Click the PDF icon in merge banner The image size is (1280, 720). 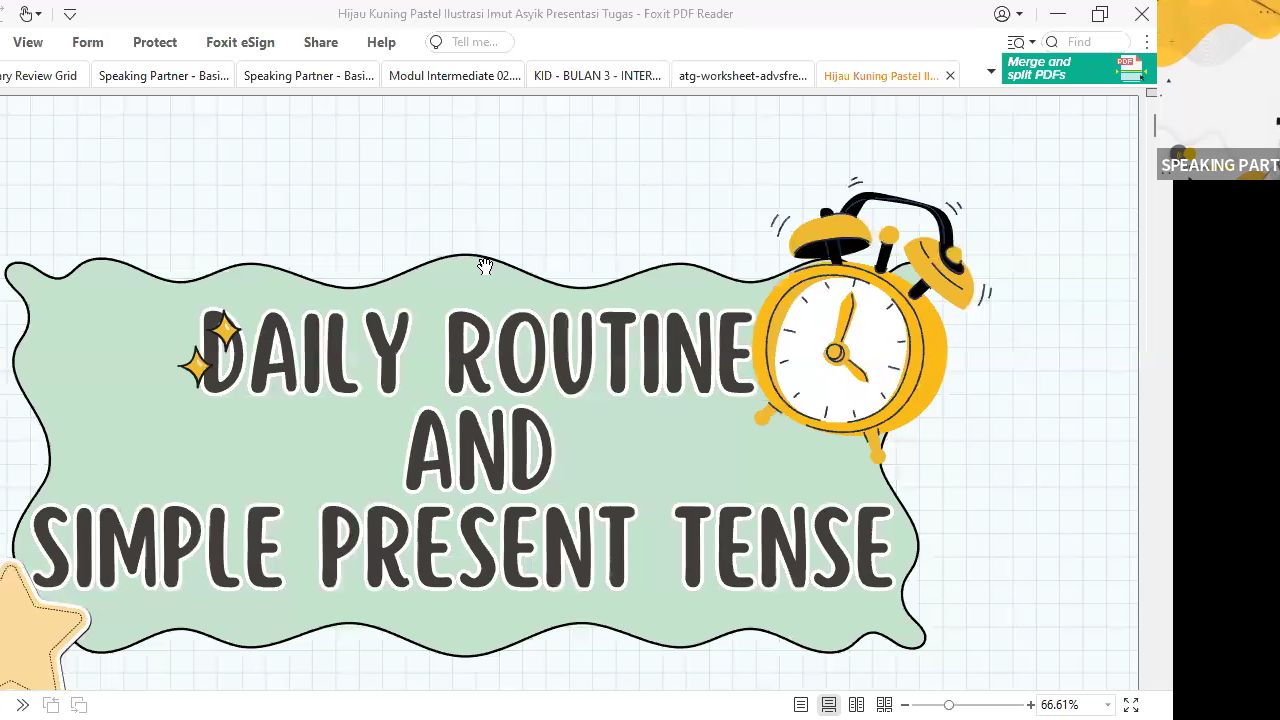[1130, 68]
